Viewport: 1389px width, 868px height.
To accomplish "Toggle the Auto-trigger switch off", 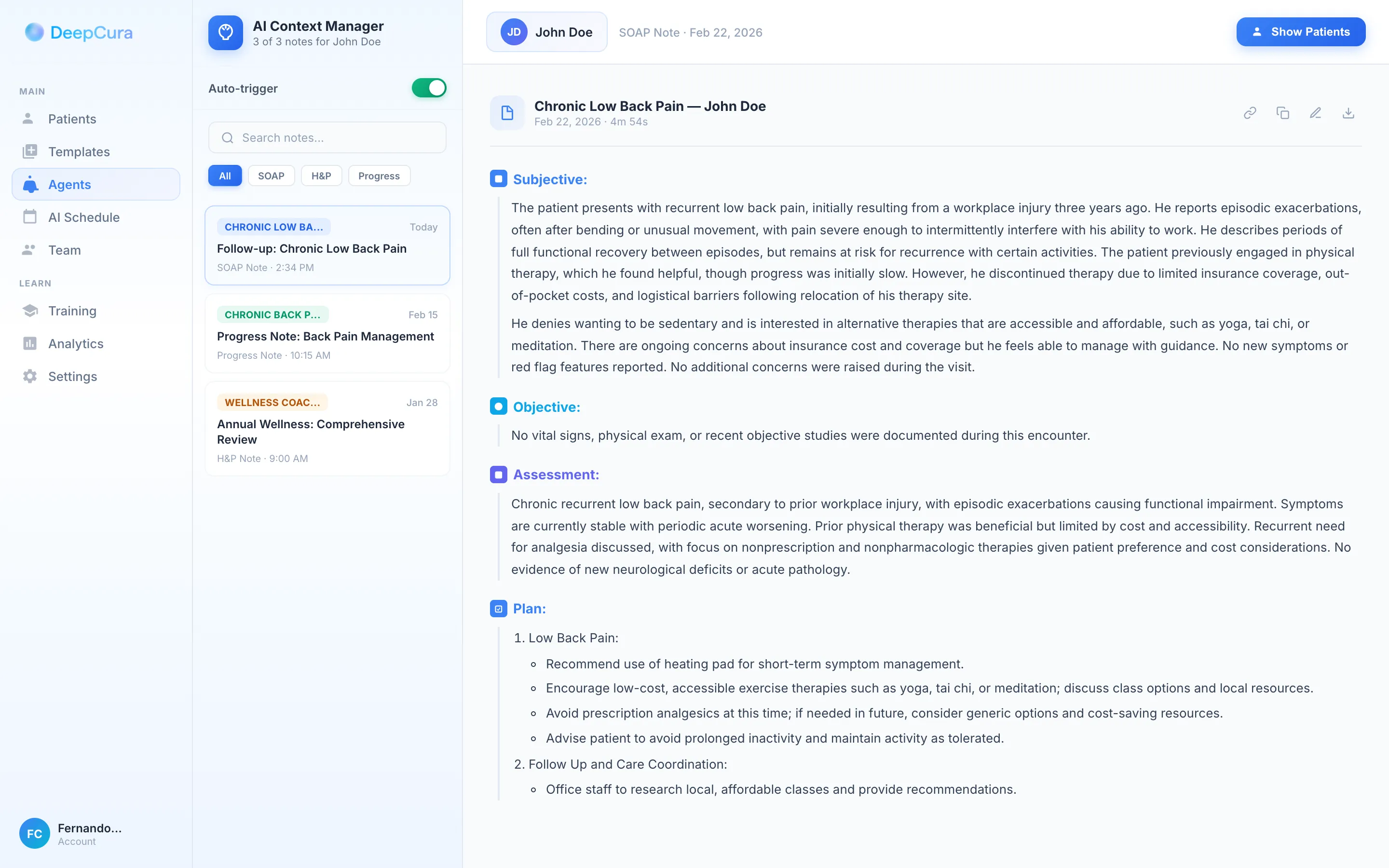I will (429, 88).
